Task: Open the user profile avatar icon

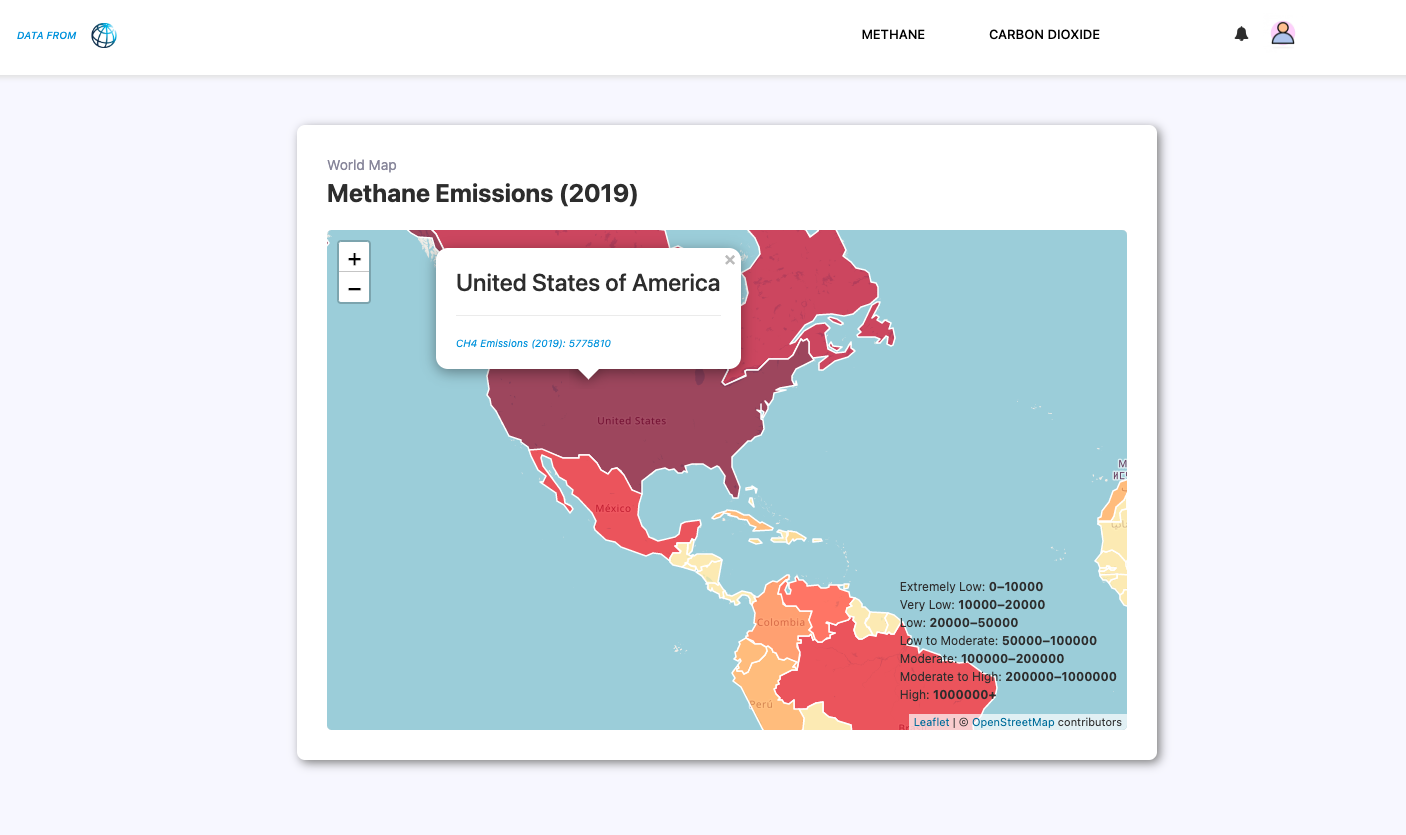Action: 1283,33
